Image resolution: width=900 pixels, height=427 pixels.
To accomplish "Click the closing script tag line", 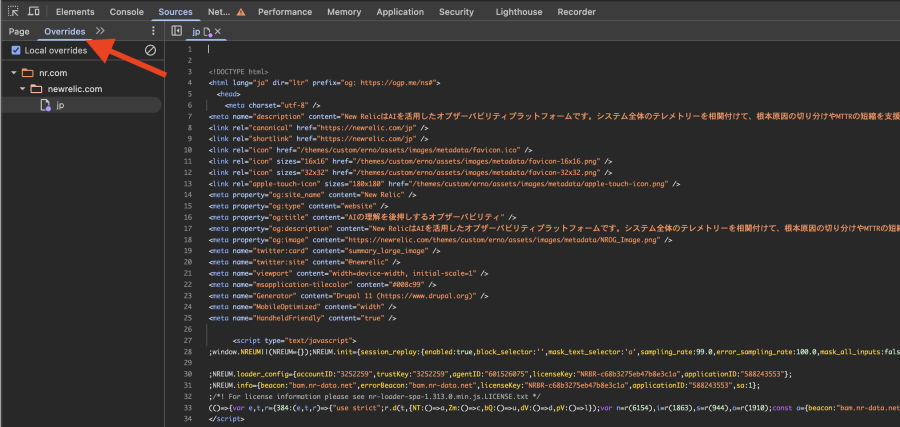I will [226, 419].
